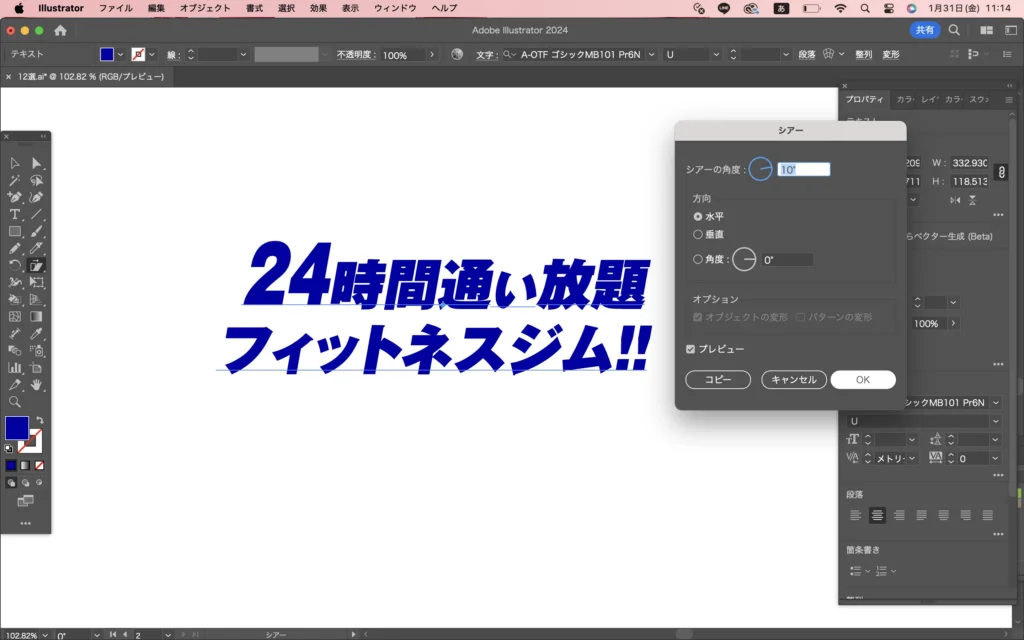1024x640 pixels.
Task: Select the Type tool in the toolbox
Action: 15,214
